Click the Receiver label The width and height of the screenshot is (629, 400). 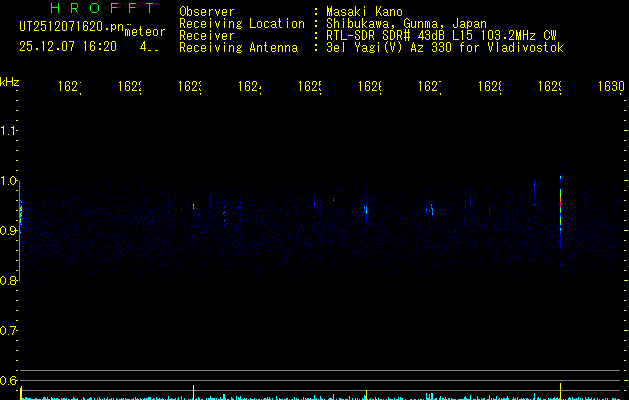point(207,36)
